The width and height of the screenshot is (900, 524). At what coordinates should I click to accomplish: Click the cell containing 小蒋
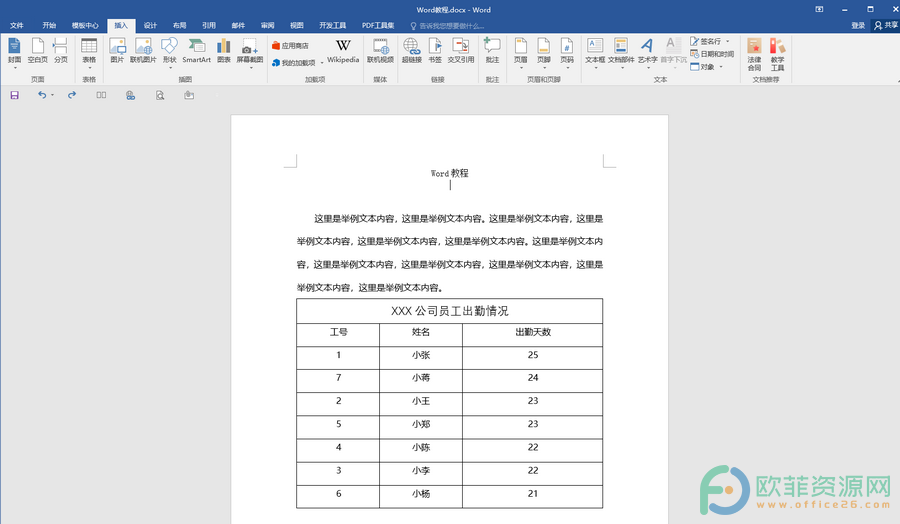point(421,381)
